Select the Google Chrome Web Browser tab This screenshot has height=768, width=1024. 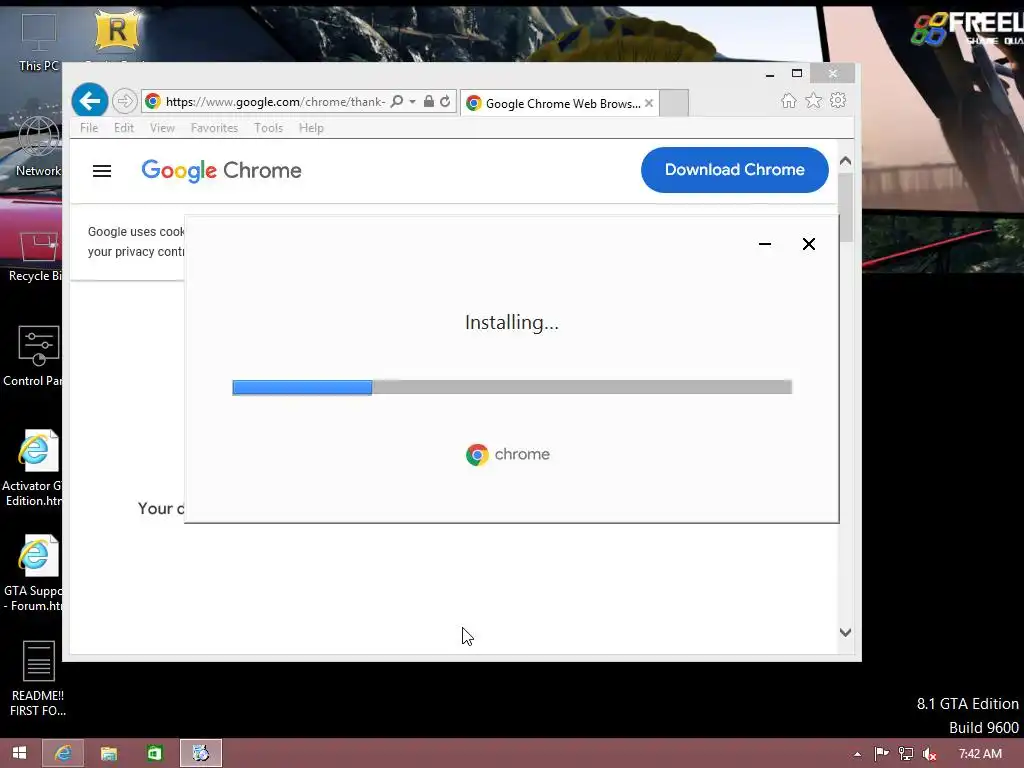coord(558,103)
